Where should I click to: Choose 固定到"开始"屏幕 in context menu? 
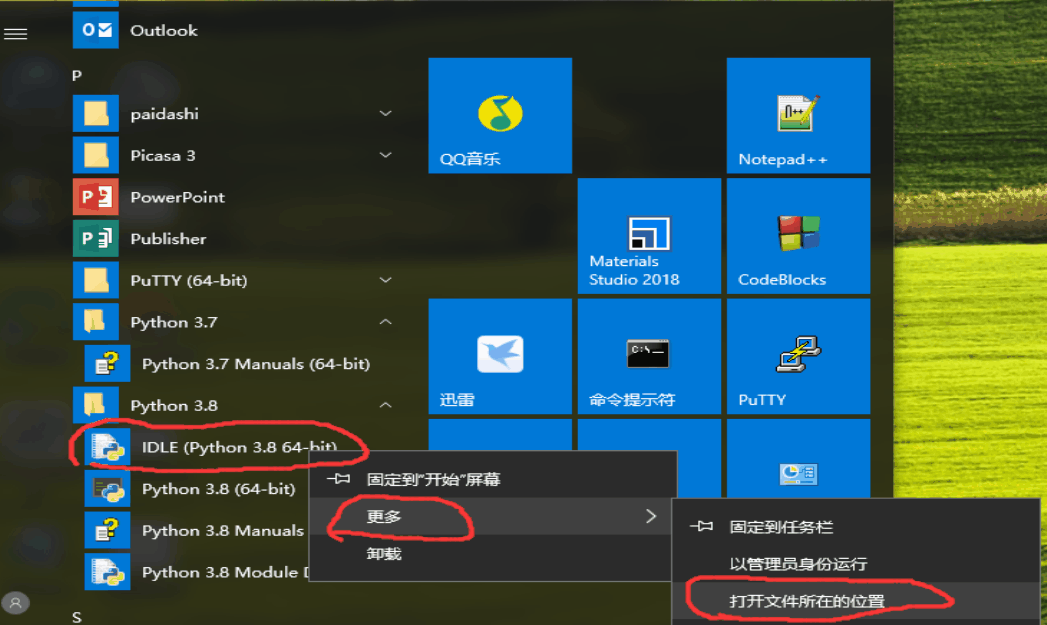pos(493,479)
